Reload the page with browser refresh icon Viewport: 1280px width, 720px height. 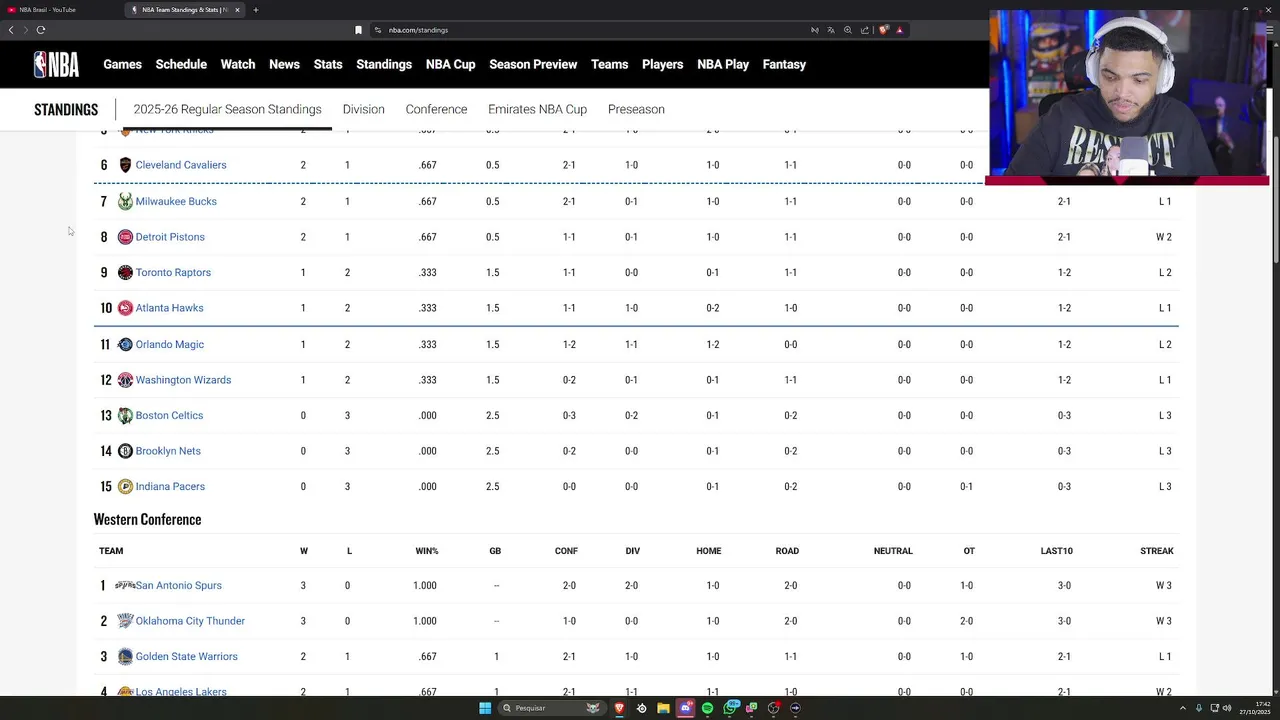pos(41,30)
